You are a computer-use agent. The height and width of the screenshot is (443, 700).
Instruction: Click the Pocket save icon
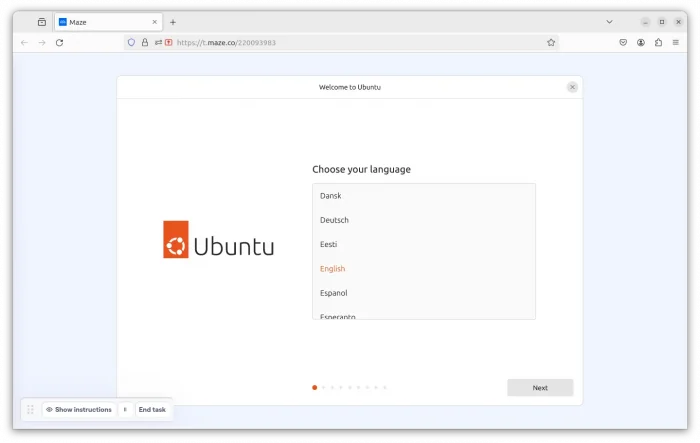pos(622,42)
